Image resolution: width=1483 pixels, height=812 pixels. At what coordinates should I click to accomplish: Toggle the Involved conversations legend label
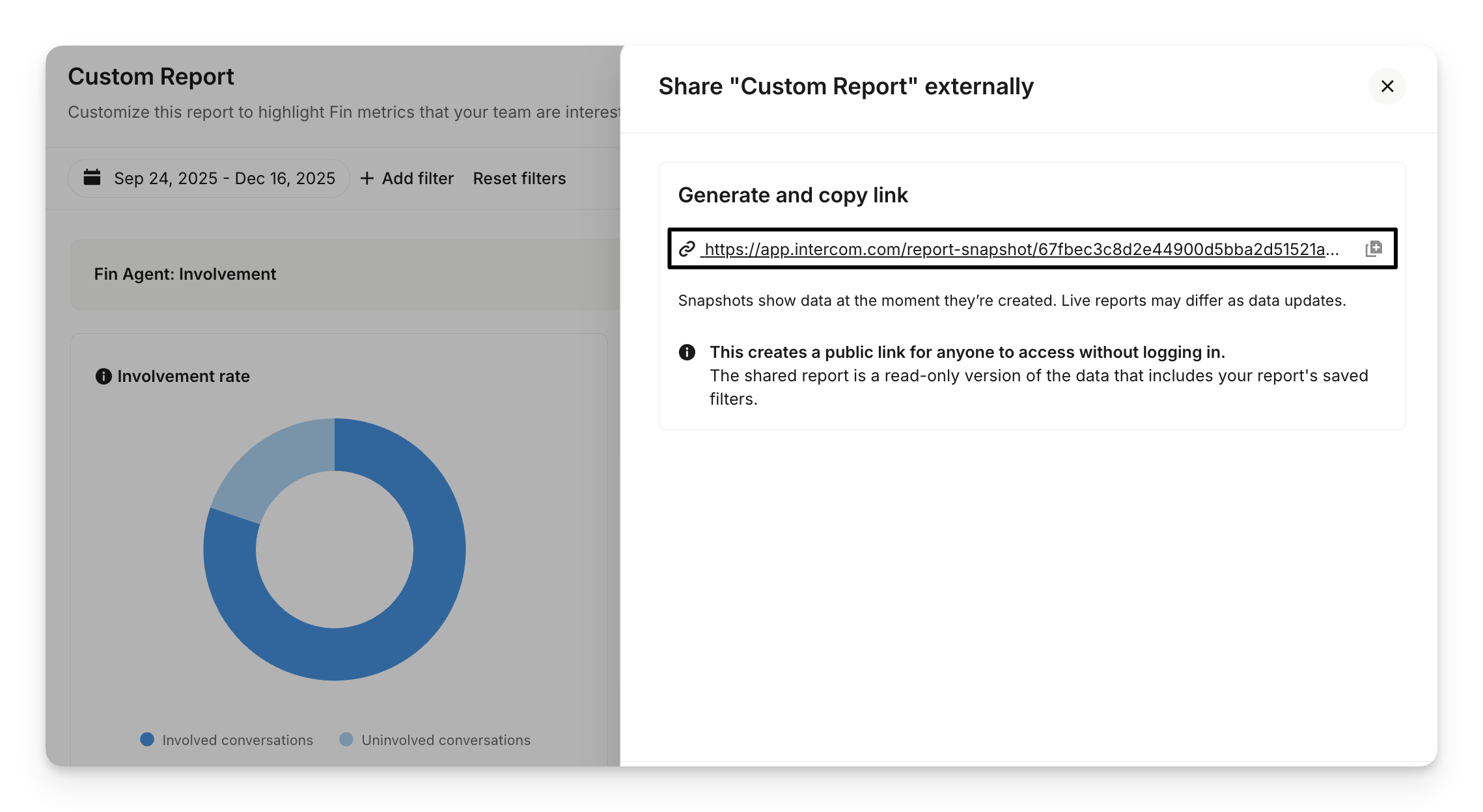coord(237,740)
